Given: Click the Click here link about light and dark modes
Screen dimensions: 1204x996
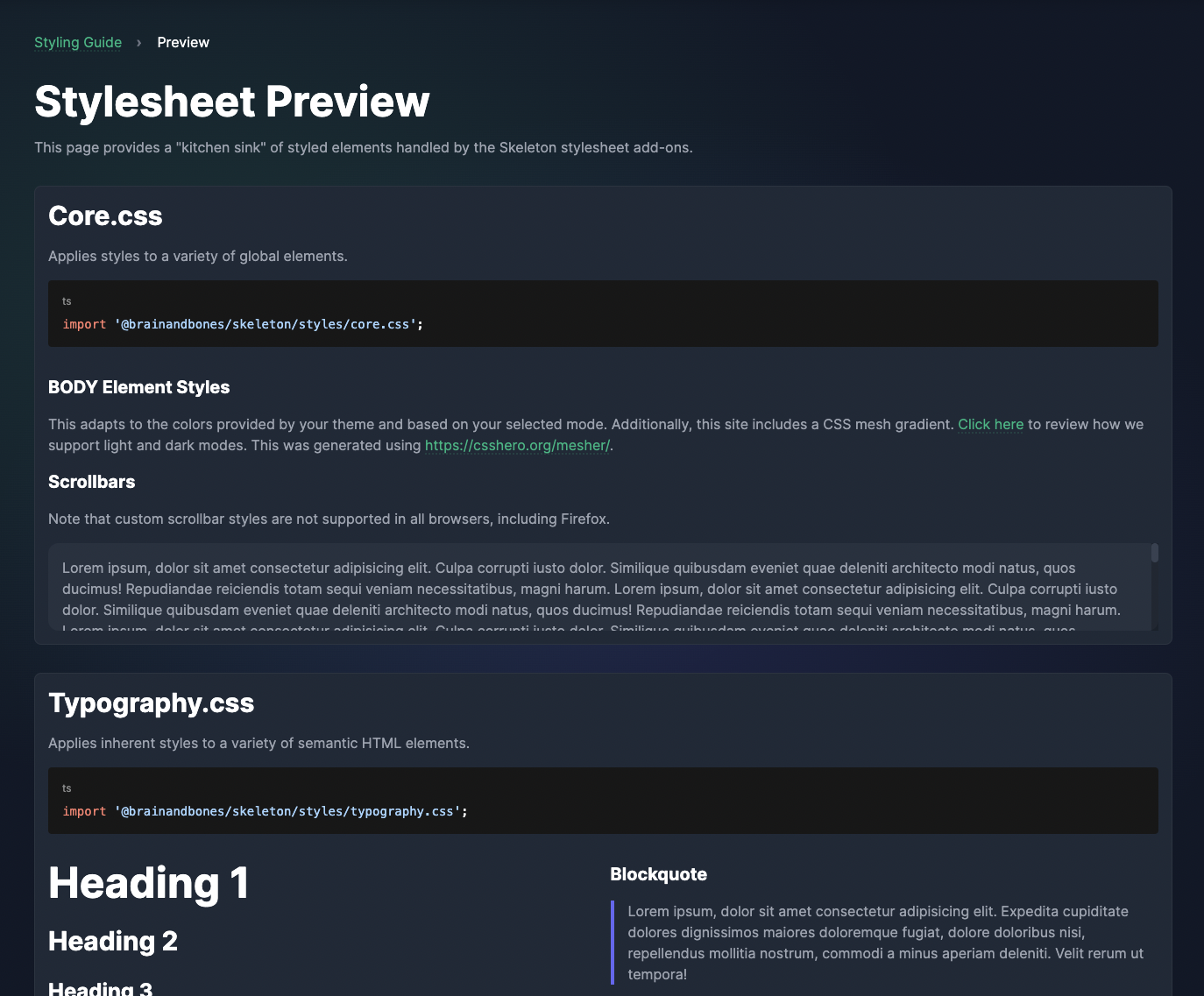Looking at the screenshot, I should point(990,424).
